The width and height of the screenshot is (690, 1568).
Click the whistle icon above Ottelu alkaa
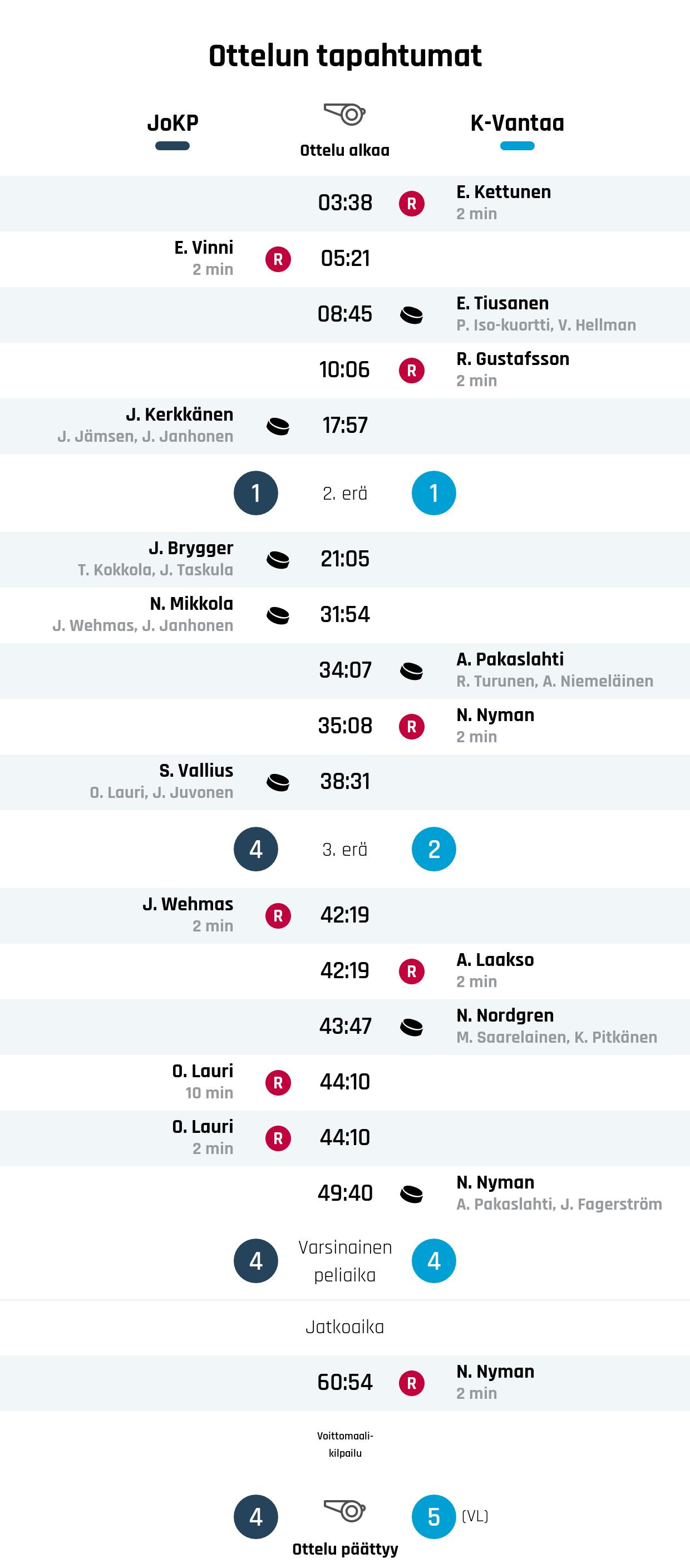click(x=344, y=115)
